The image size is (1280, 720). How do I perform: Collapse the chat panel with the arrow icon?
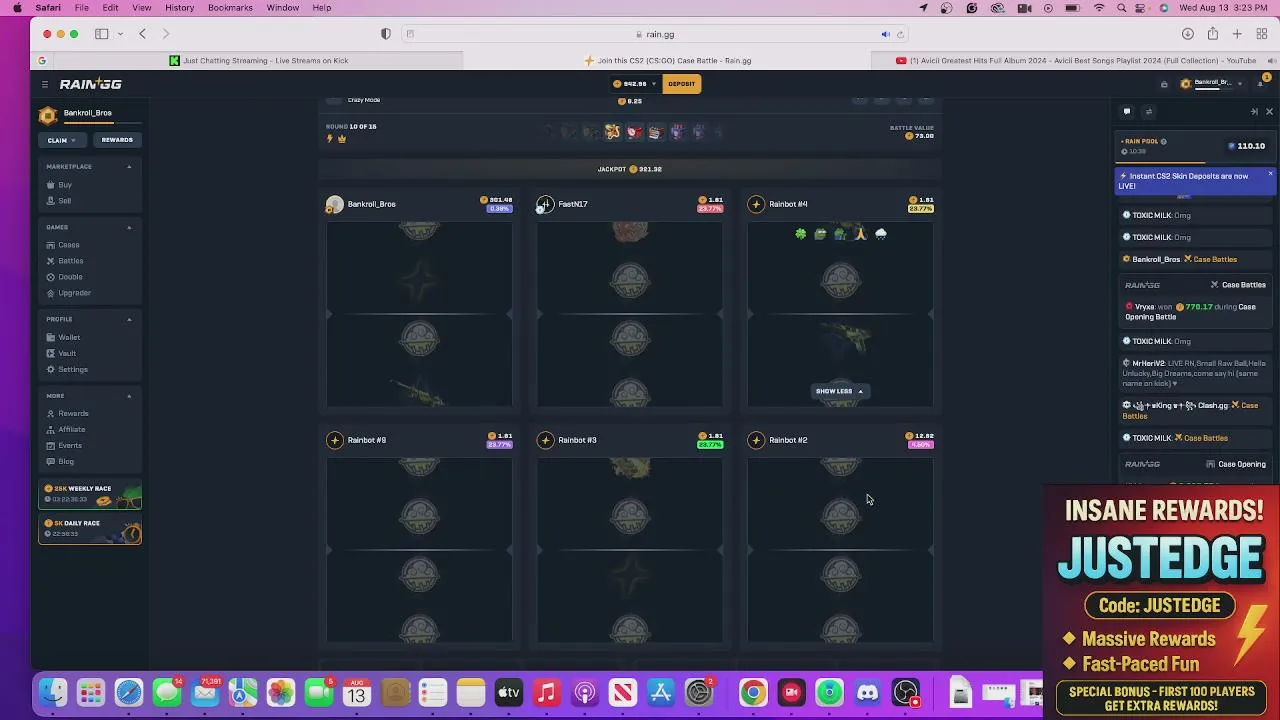1254,112
